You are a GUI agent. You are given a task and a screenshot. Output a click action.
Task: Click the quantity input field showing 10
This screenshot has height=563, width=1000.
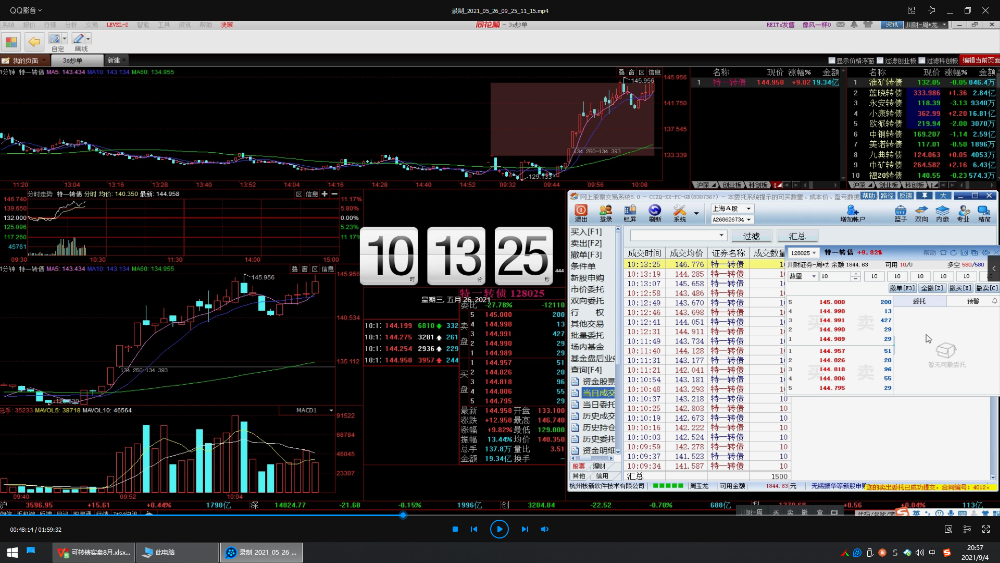click(x=835, y=276)
